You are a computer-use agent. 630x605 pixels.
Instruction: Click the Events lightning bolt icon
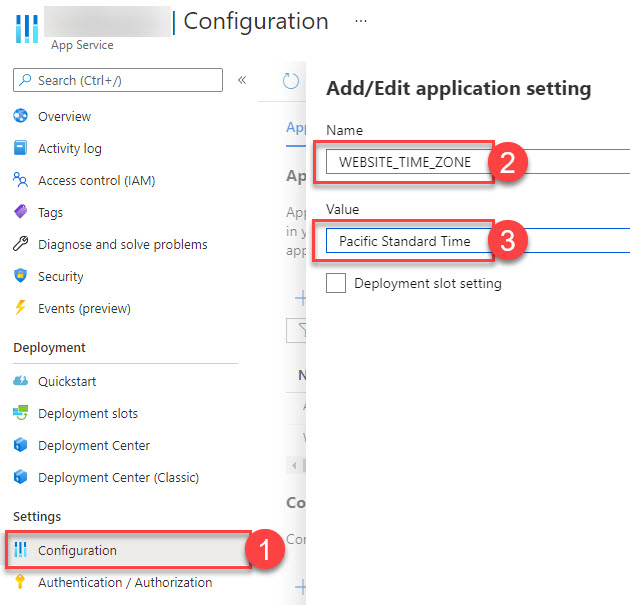click(20, 309)
